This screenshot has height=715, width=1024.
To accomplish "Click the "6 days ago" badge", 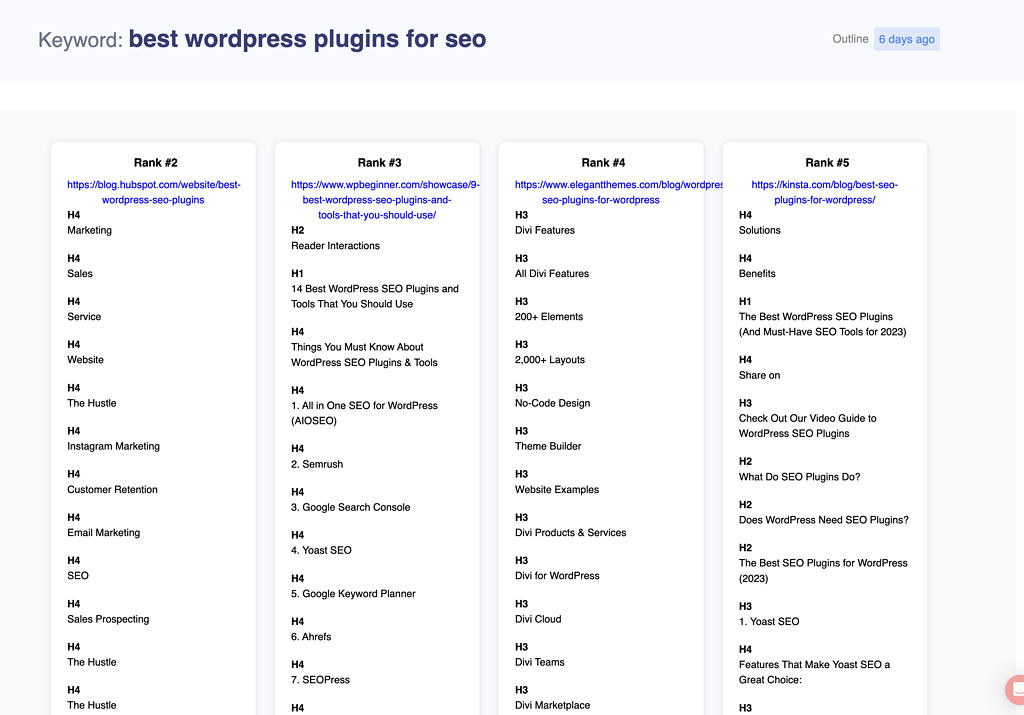I will (x=906, y=39).
